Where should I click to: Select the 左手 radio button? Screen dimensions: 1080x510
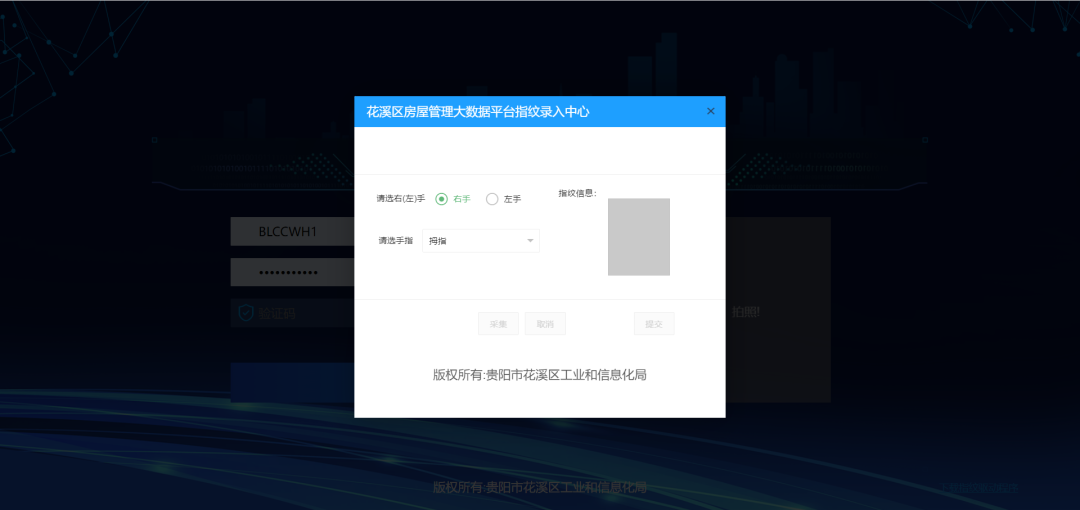pos(492,199)
